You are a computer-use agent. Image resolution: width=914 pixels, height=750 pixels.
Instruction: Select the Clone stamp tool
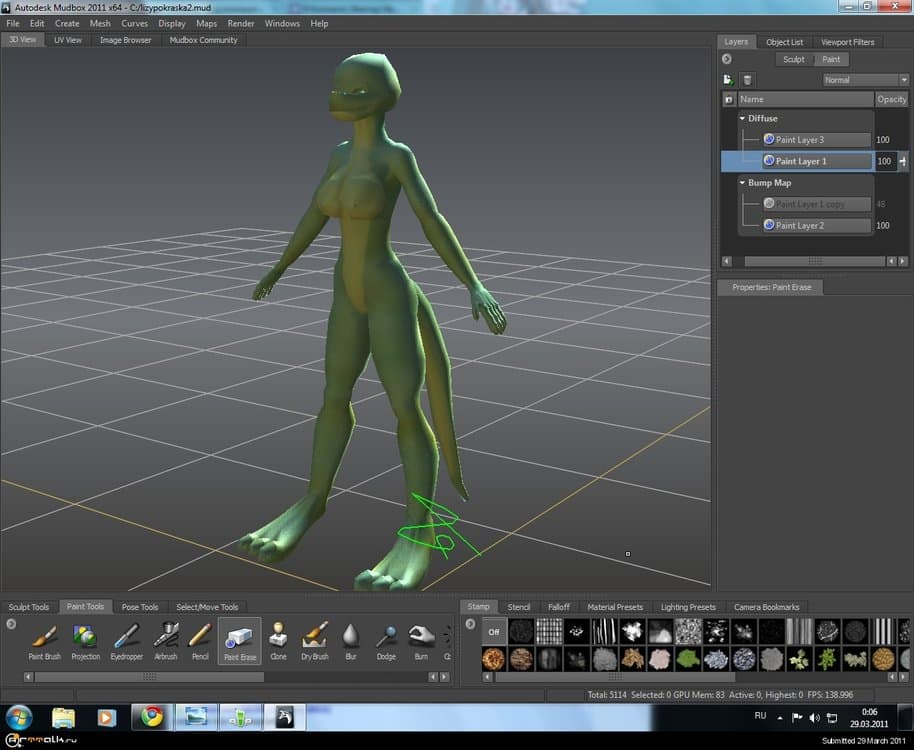coord(278,637)
